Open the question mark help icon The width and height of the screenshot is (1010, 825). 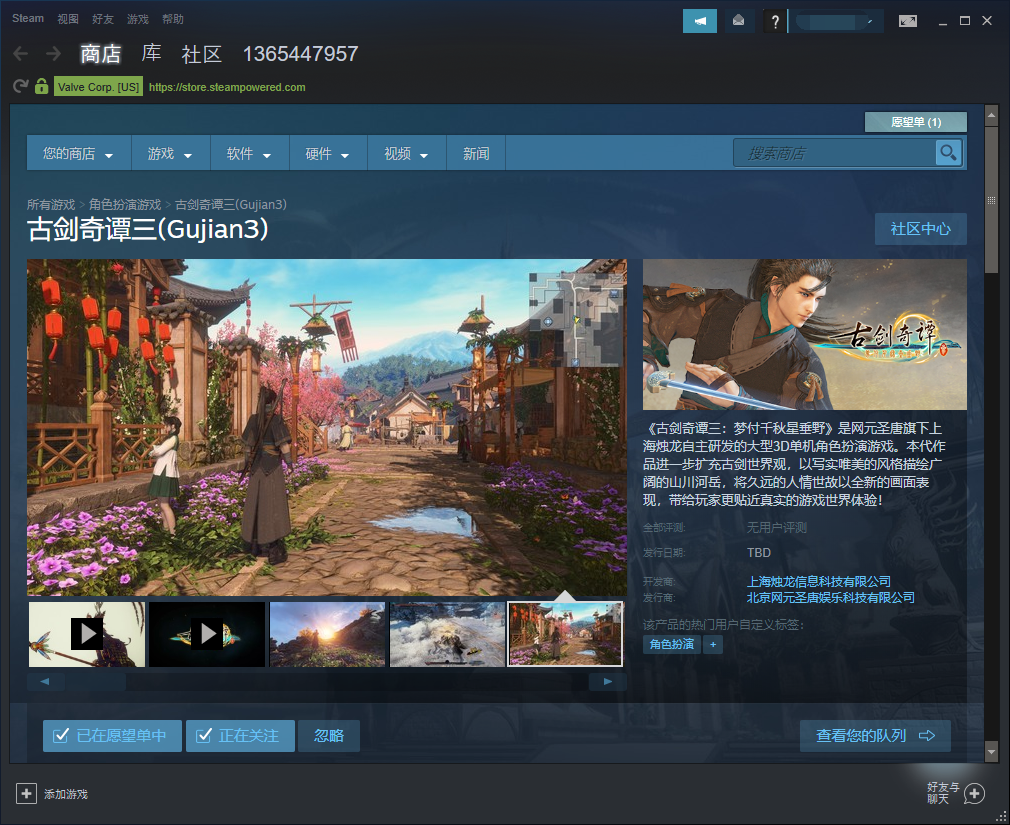775,21
